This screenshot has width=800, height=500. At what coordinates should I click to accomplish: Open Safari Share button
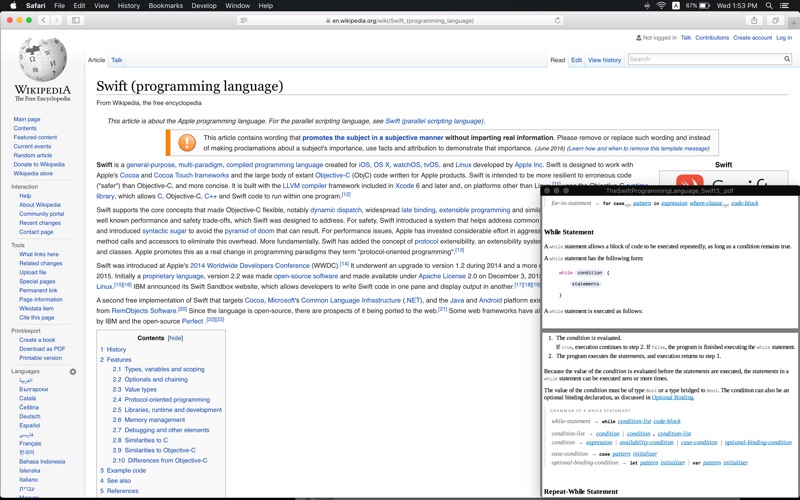(x=754, y=20)
